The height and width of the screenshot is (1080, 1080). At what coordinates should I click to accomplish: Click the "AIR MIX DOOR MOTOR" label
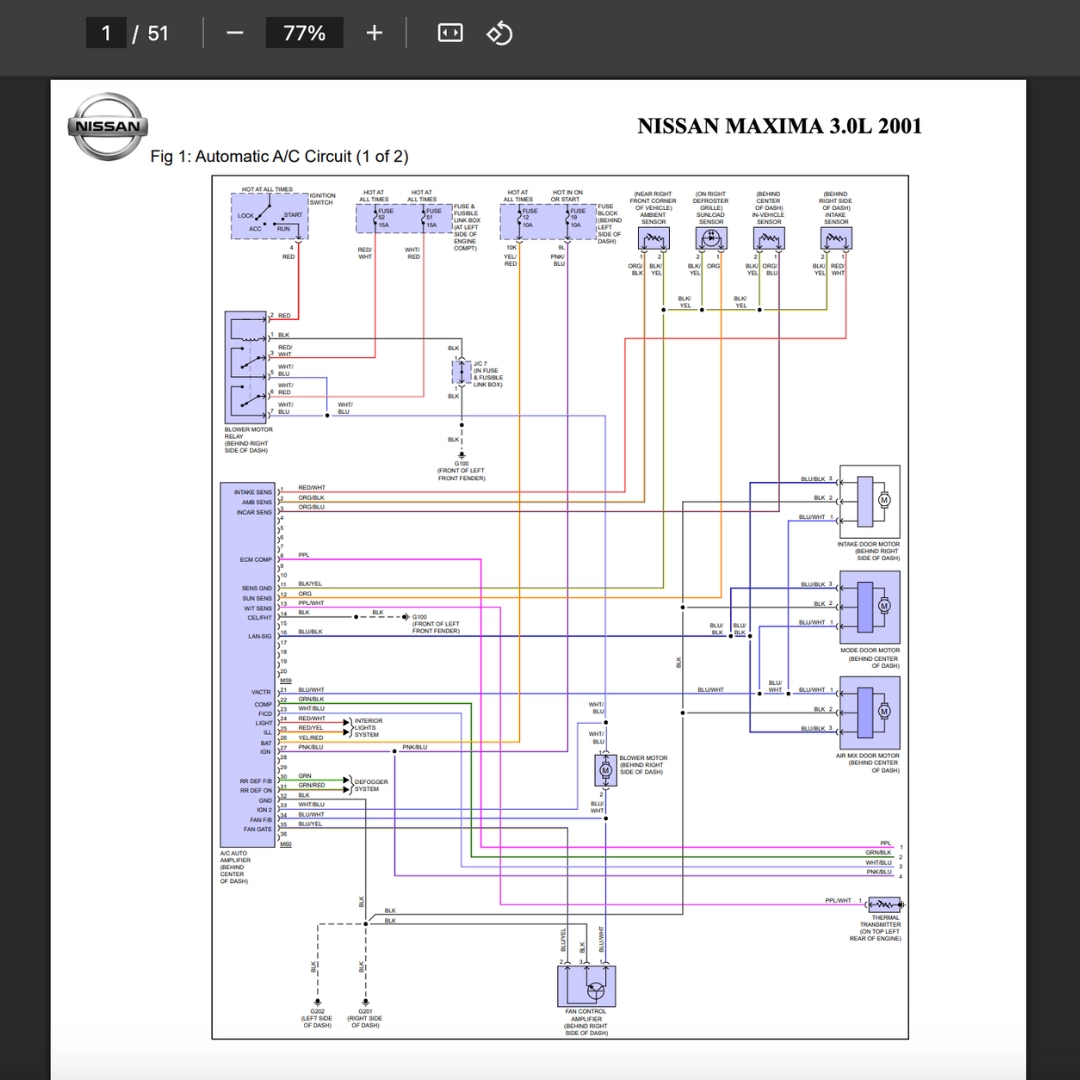tap(867, 756)
